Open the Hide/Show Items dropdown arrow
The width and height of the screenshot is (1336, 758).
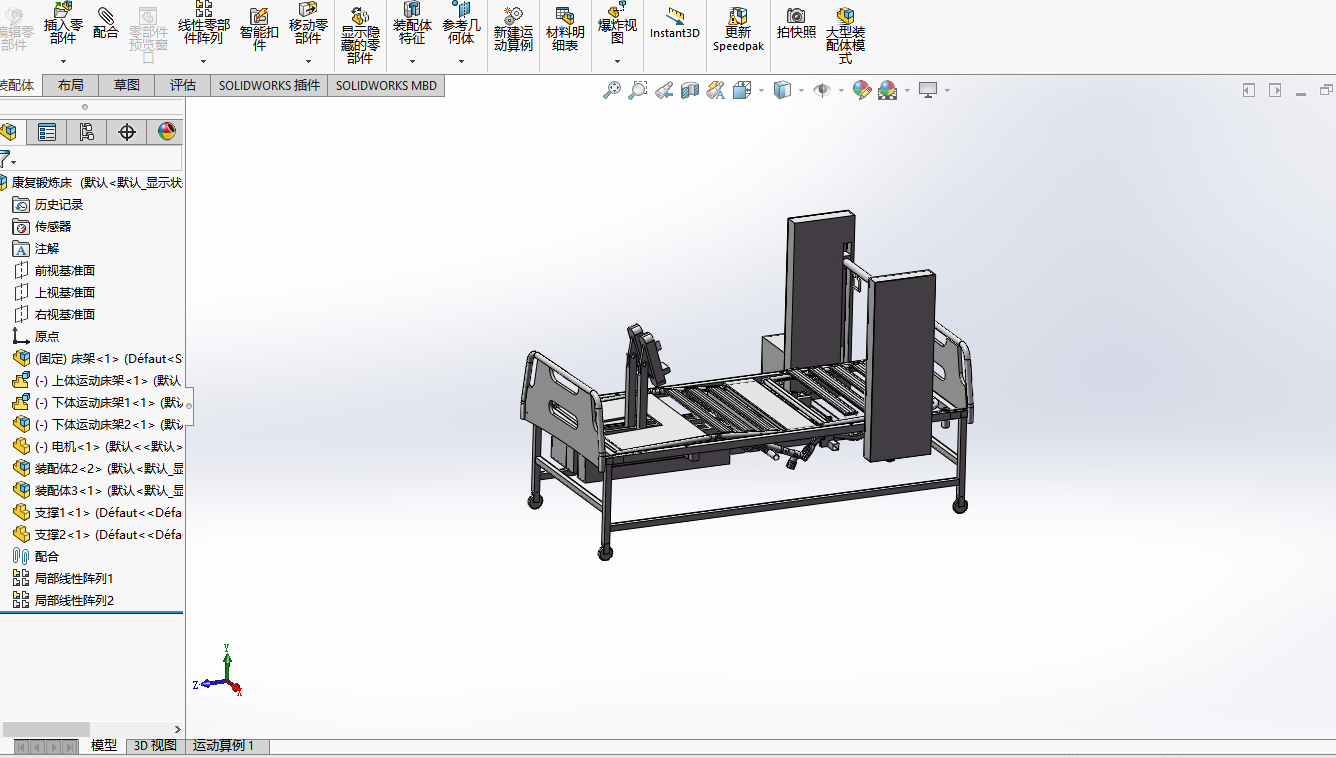point(841,90)
